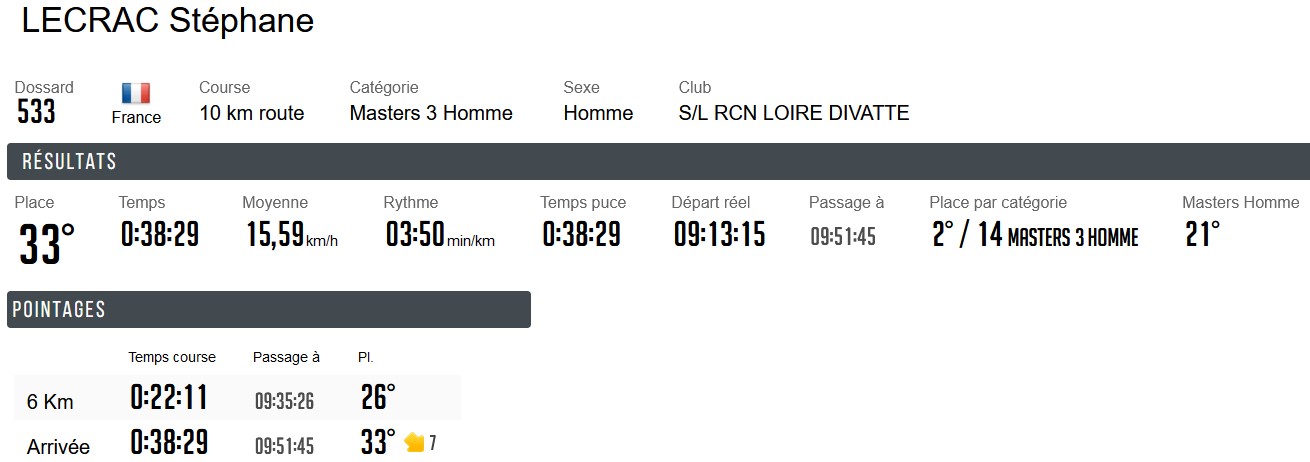The image size is (1310, 462).
Task: Click the French flag icon
Action: (x=136, y=93)
